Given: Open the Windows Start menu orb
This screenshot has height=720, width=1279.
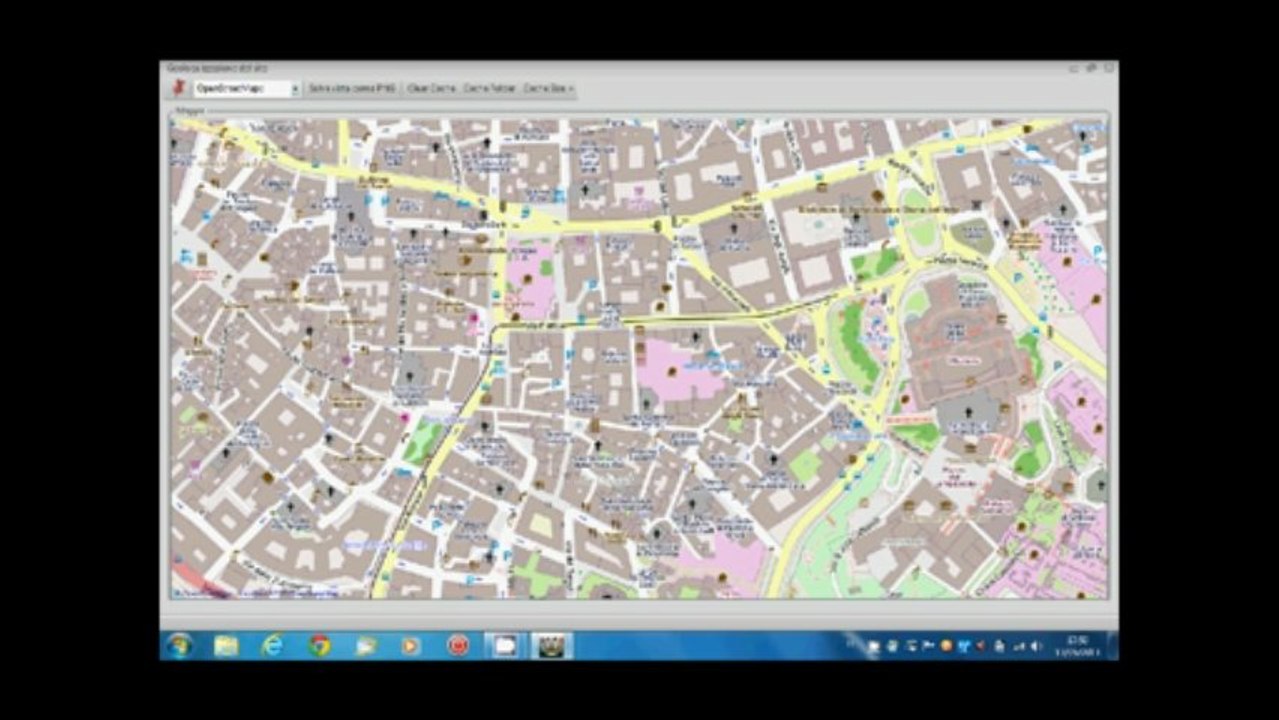Looking at the screenshot, I should (180, 646).
